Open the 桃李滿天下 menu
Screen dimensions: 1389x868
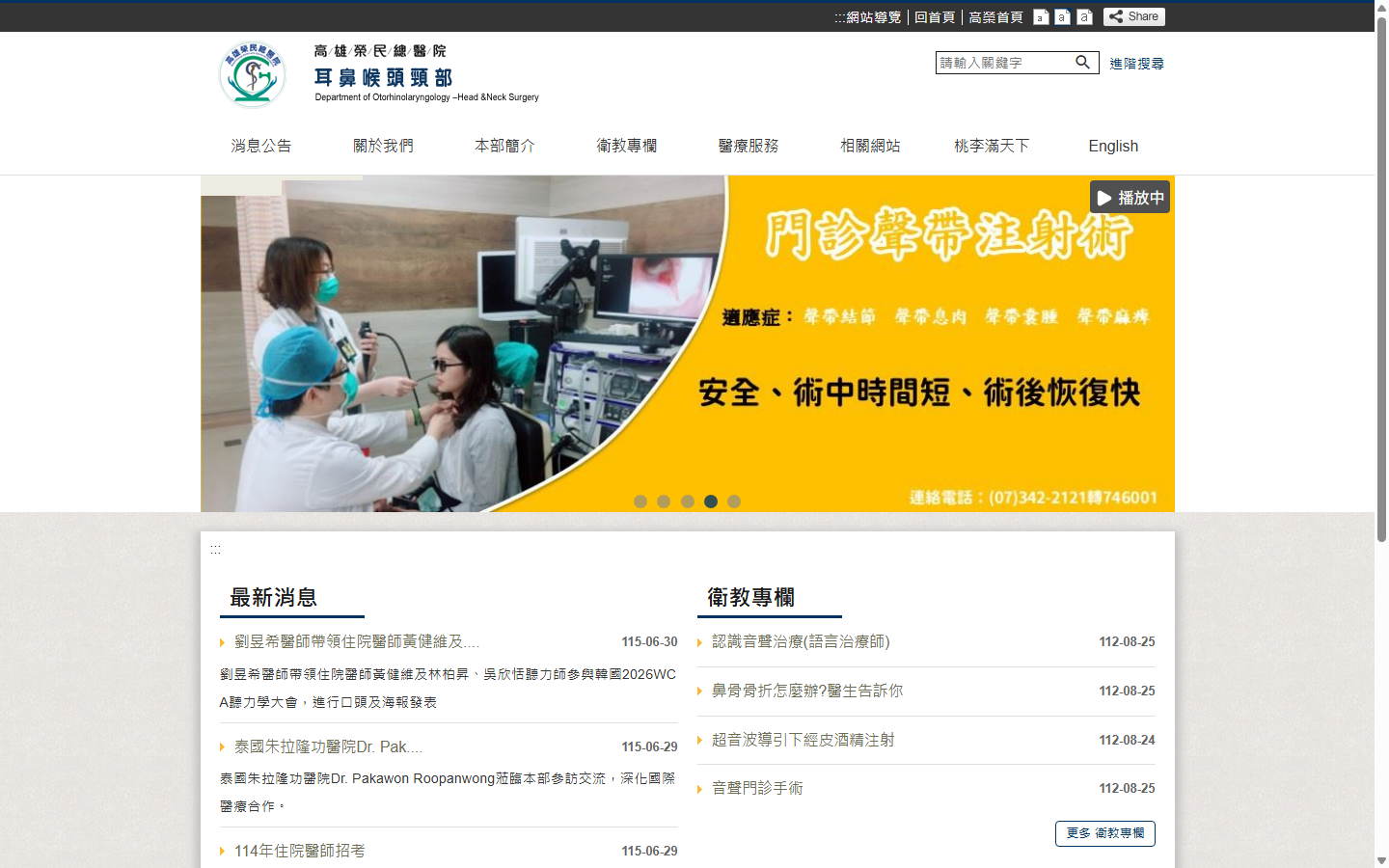point(992,146)
